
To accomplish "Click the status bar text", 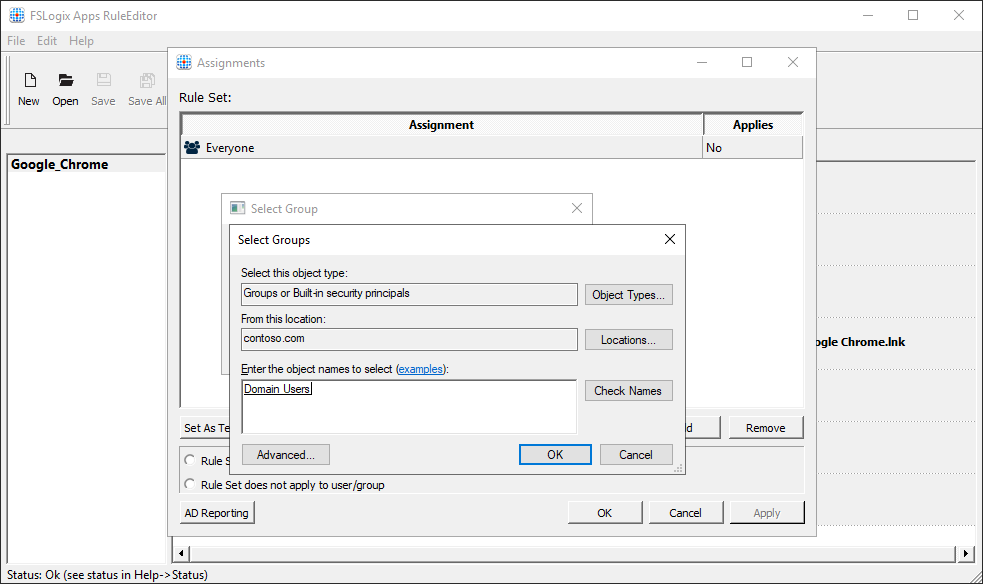I will 107,575.
